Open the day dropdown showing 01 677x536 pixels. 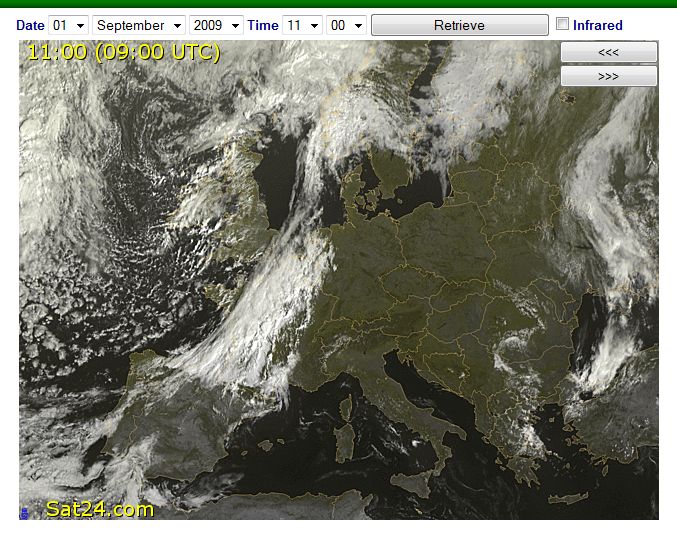click(69, 25)
